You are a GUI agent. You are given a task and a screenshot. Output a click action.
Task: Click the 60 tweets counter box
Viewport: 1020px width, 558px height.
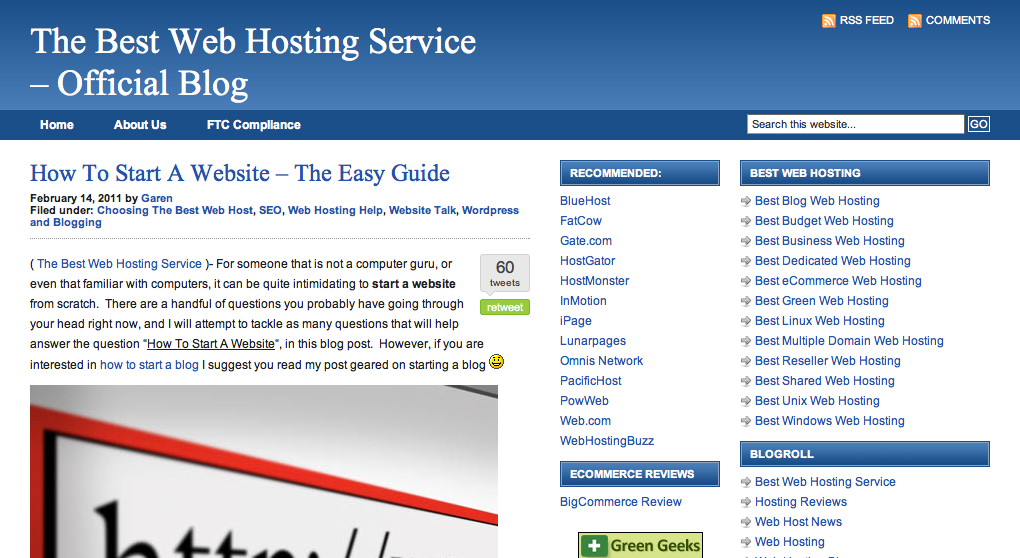(505, 273)
